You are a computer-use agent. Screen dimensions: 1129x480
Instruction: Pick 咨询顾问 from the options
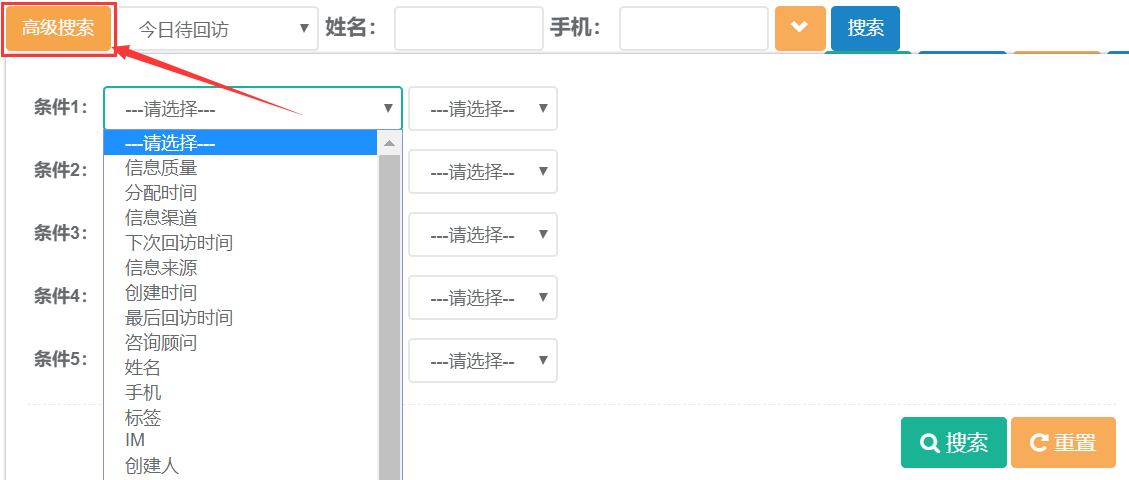click(161, 343)
